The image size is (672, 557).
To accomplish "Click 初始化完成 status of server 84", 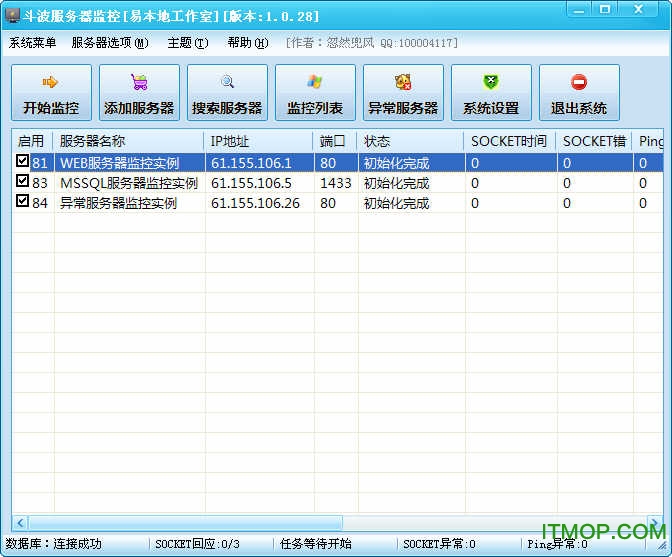I will tap(396, 203).
